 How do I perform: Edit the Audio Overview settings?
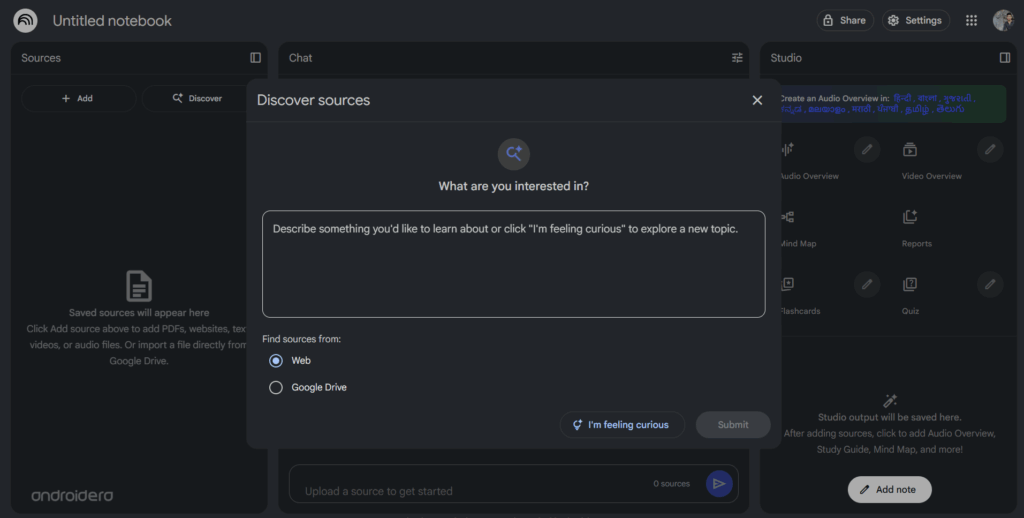867,150
